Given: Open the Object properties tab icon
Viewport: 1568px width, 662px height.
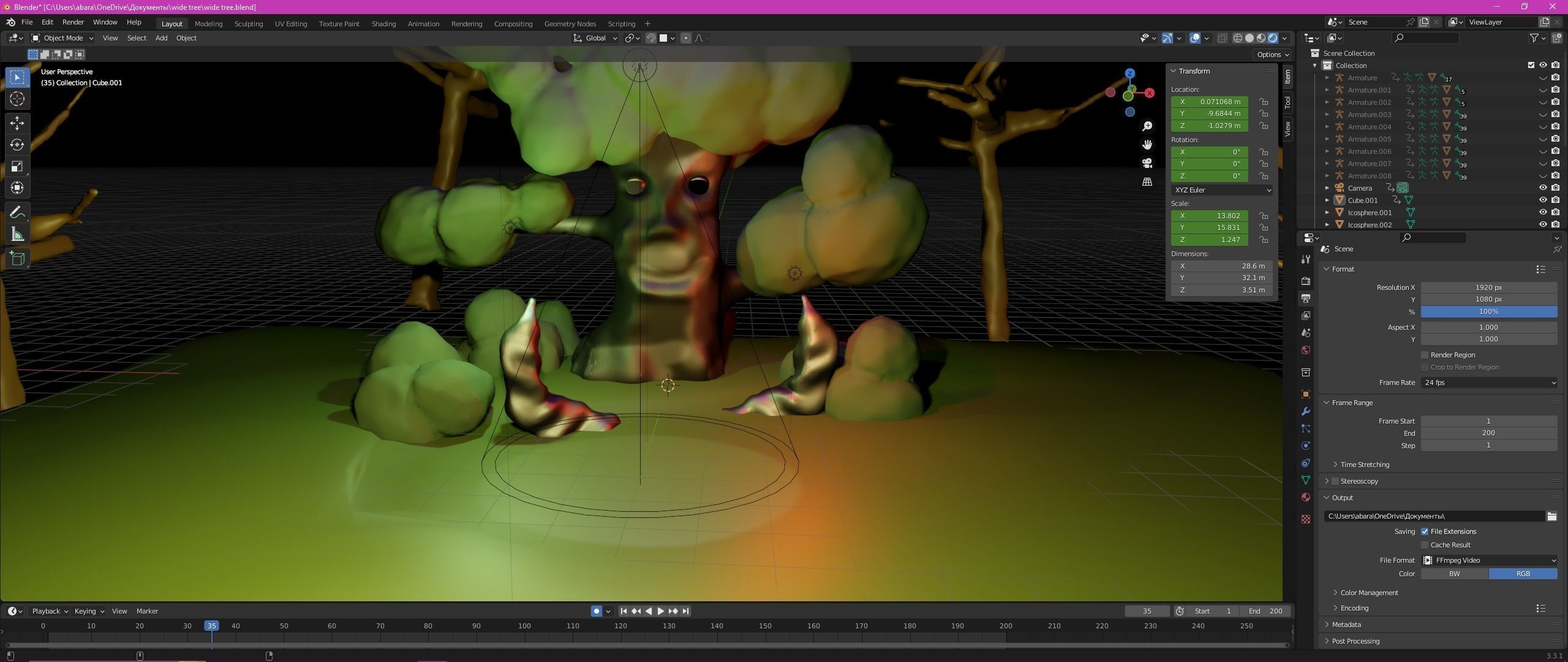Looking at the screenshot, I should pos(1306,394).
